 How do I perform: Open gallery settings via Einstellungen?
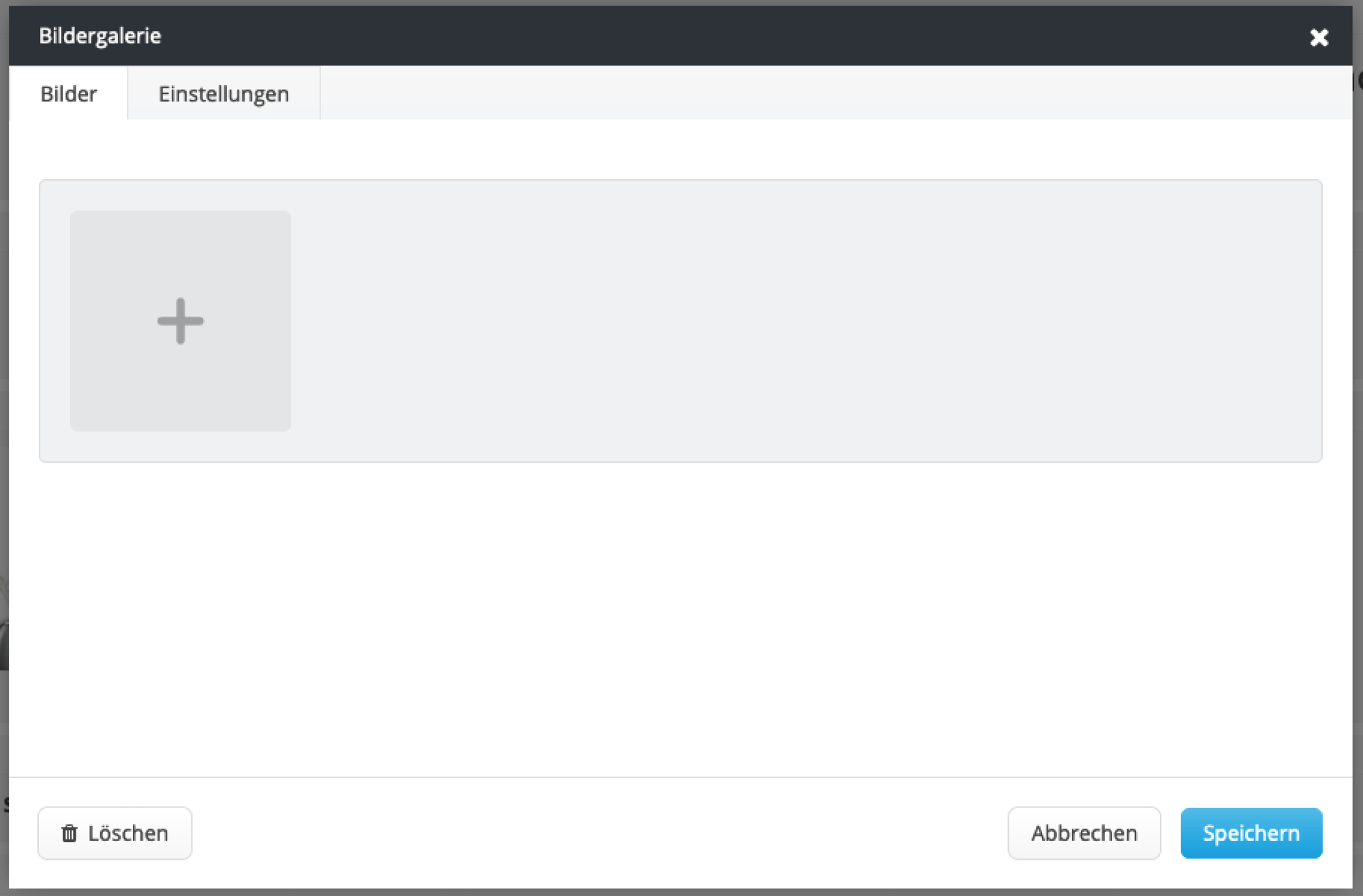coord(224,94)
